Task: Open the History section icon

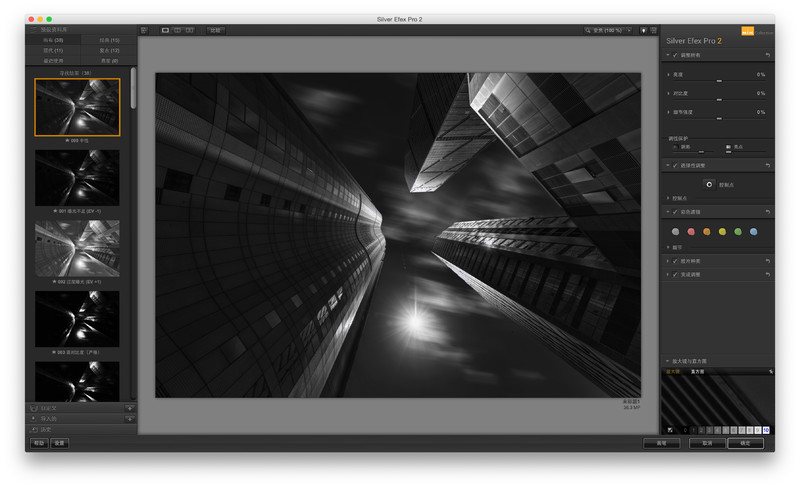Action: coord(34,429)
